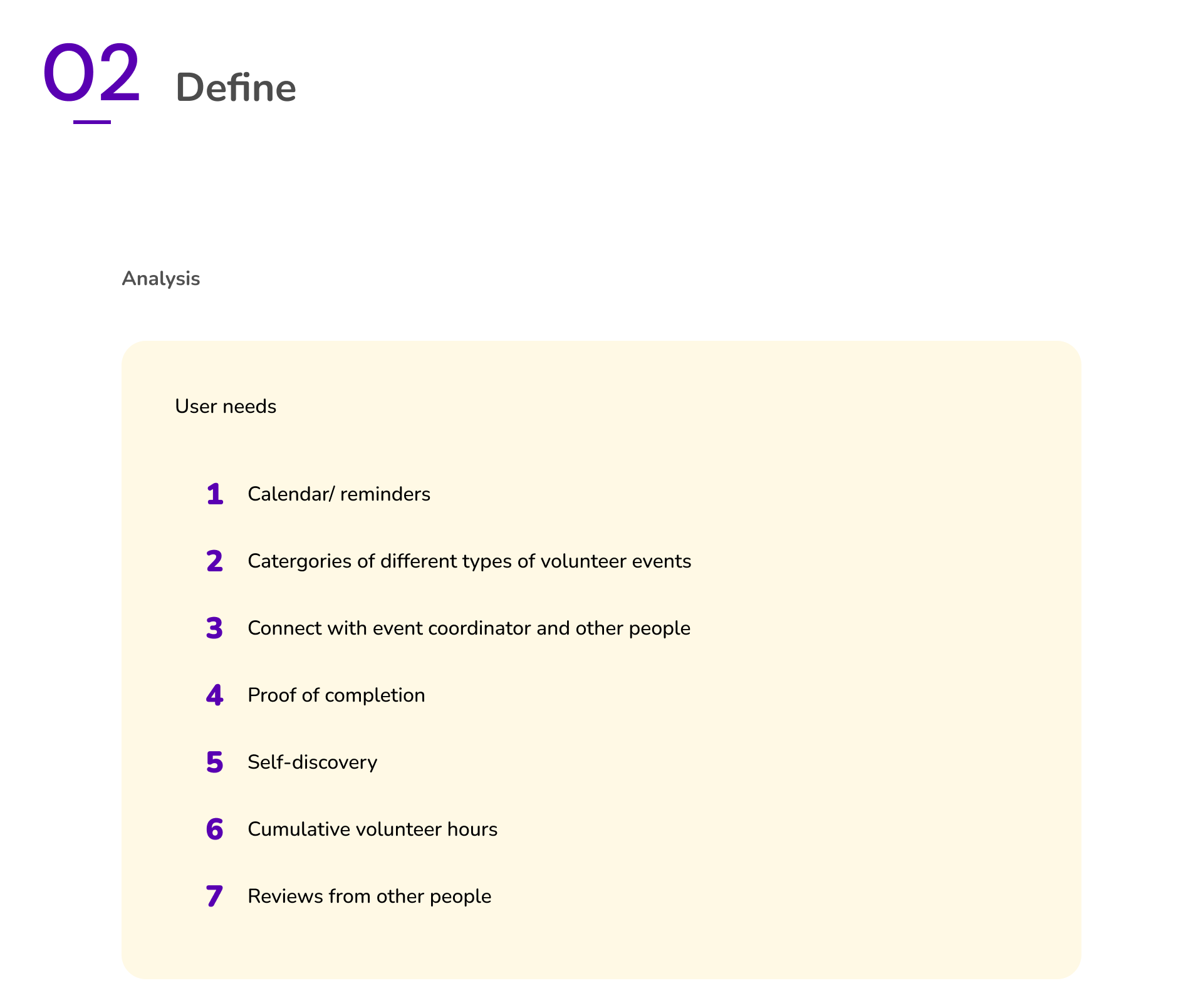Select the Define heading
This screenshot has height=1008, width=1203.
pyautogui.click(x=236, y=88)
